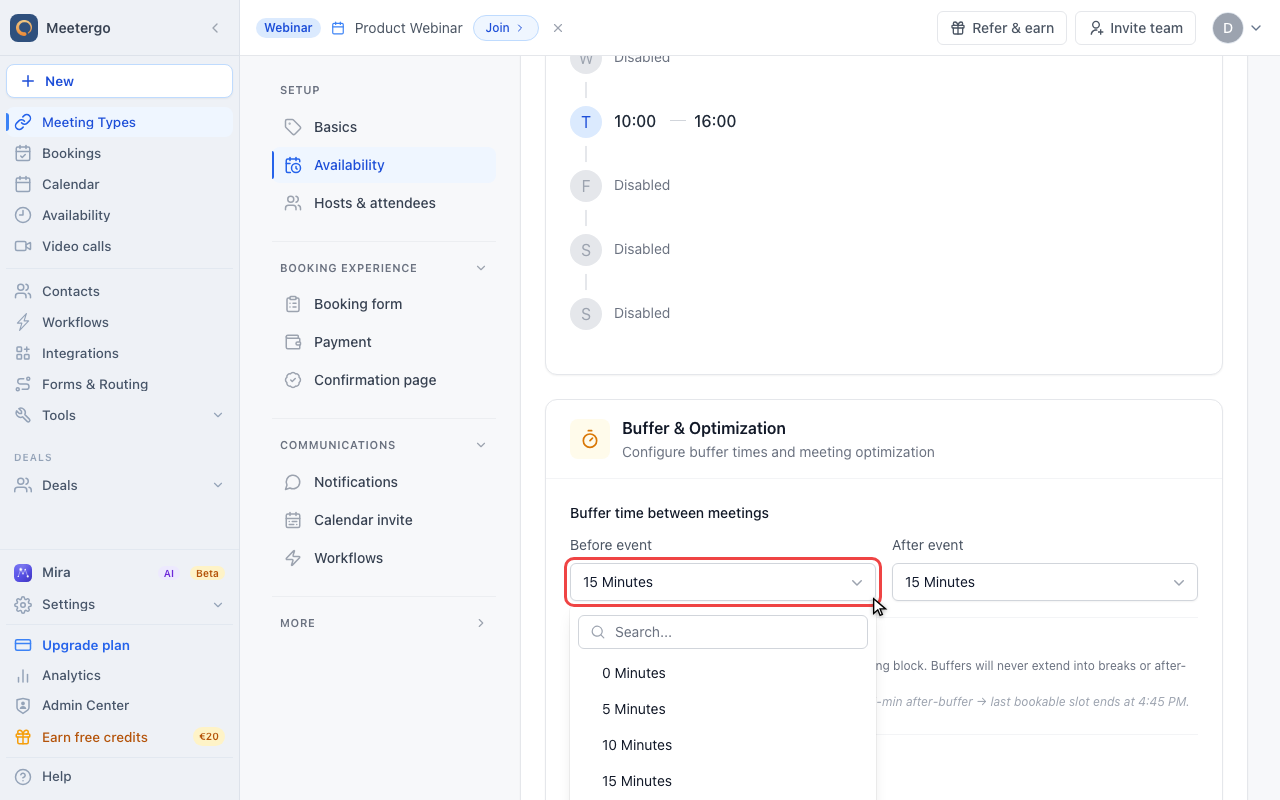The image size is (1280, 800).
Task: Expand the Tools submenu chevron
Action: [x=218, y=415]
